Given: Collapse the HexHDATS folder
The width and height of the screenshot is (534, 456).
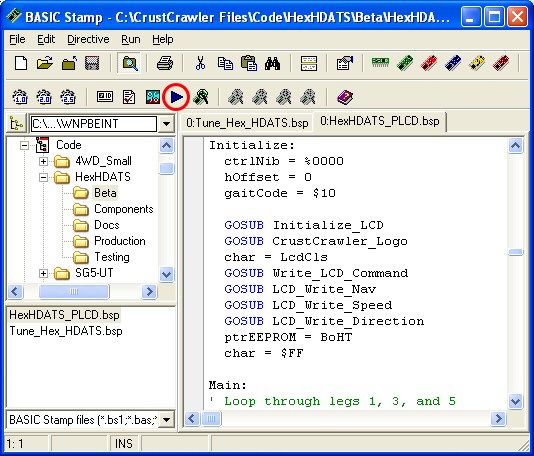Looking at the screenshot, I should coord(43,177).
